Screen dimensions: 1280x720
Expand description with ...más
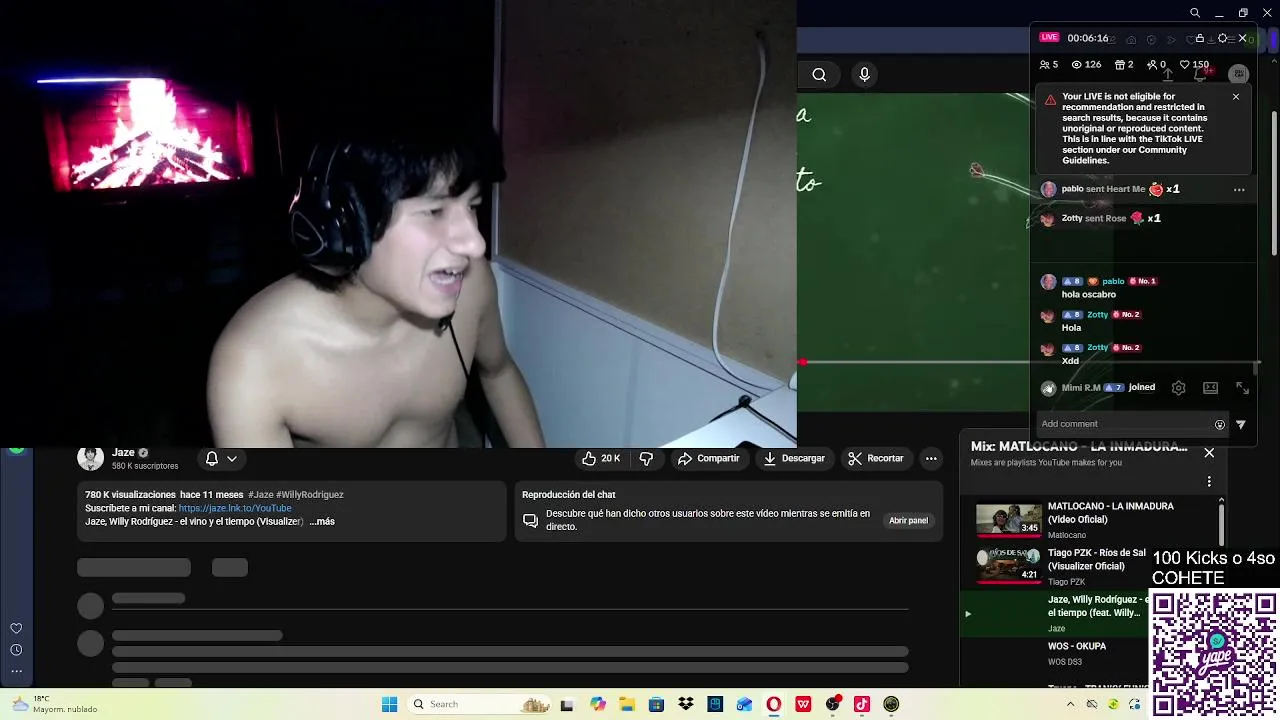322,521
